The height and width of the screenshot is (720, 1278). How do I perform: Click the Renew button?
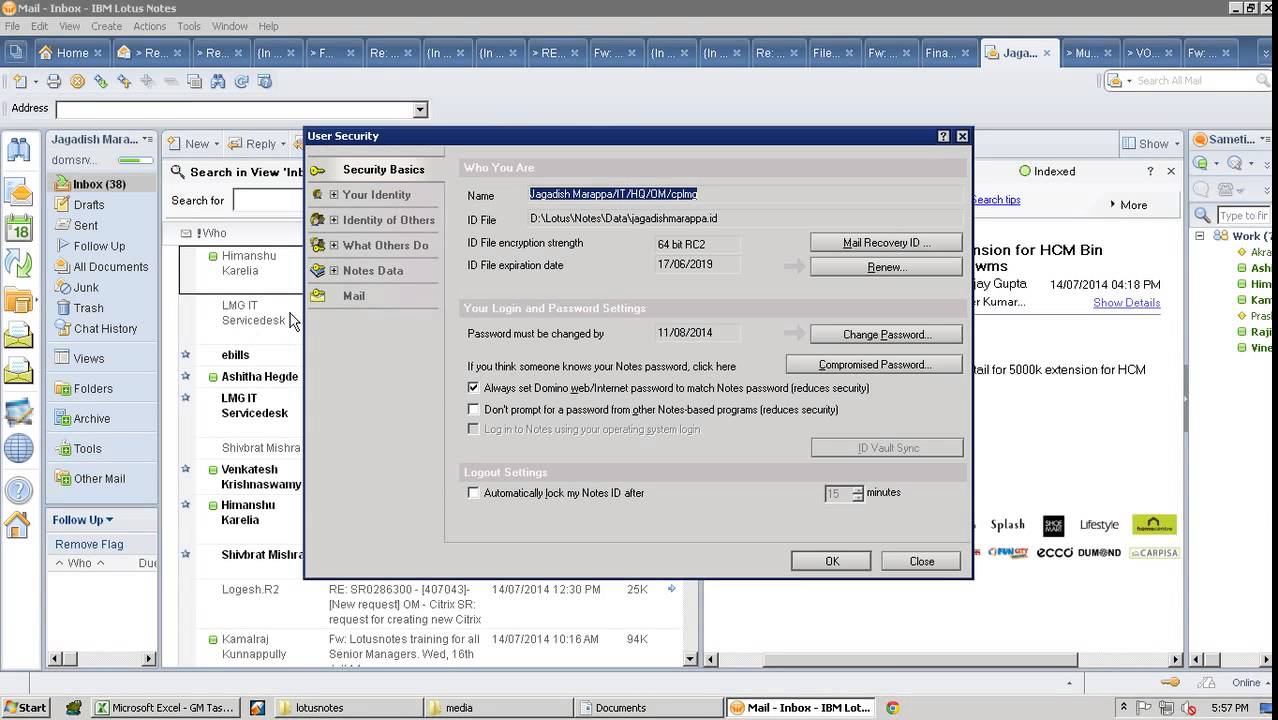(x=886, y=267)
